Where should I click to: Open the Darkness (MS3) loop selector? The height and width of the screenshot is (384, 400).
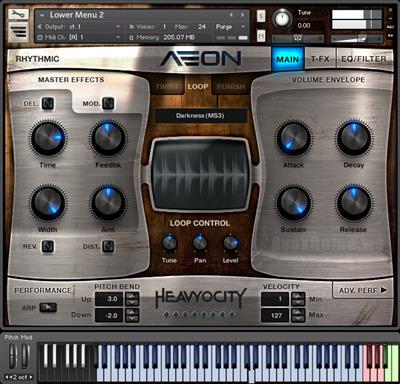[x=200, y=116]
